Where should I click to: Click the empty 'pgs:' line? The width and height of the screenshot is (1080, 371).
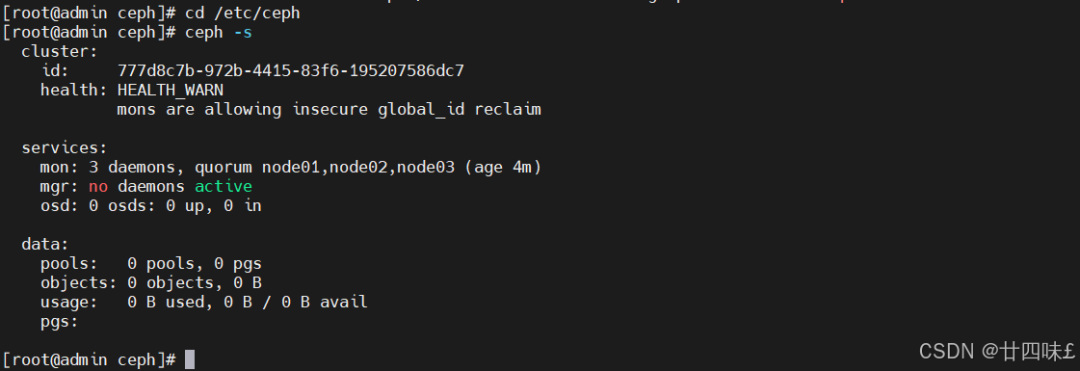tap(60, 321)
